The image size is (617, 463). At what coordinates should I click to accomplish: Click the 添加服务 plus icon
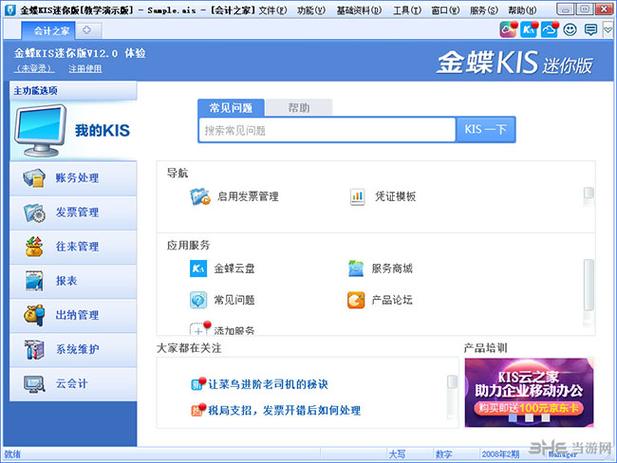pyautogui.click(x=200, y=329)
